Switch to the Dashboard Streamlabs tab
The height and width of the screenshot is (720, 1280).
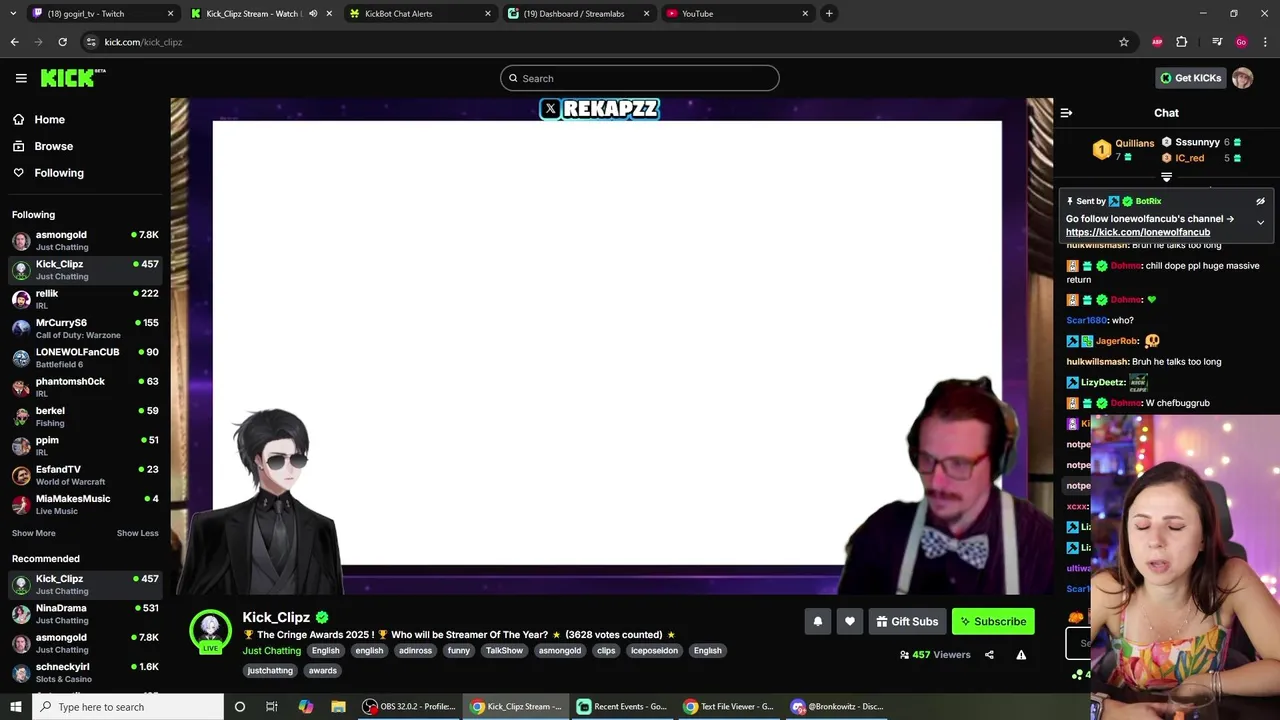click(x=579, y=13)
